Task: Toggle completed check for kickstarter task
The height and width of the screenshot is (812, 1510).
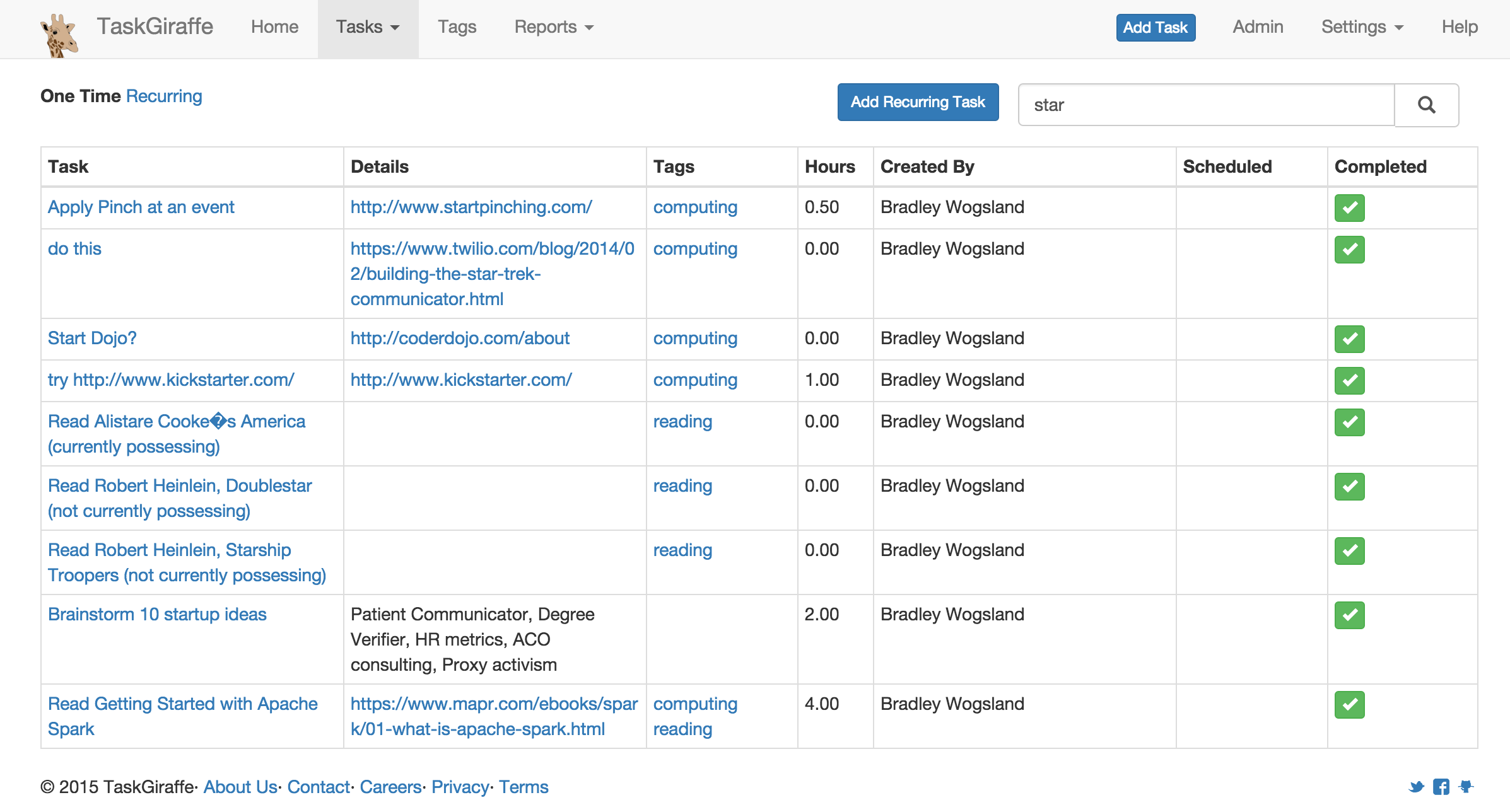Action: 1349,380
